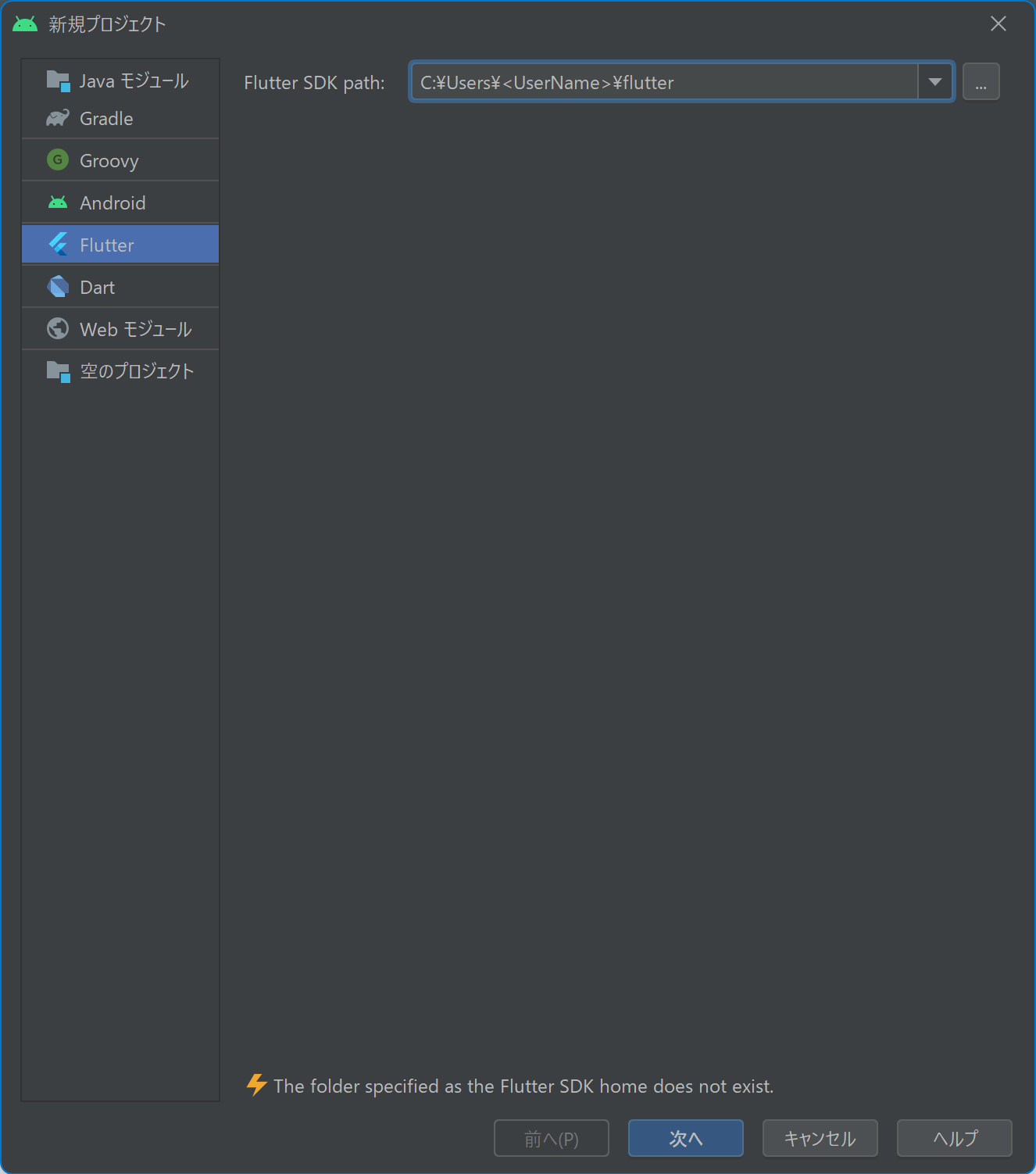This screenshot has width=1036, height=1174.
Task: Click the 空のプロジェクト folder icon
Action: (58, 370)
